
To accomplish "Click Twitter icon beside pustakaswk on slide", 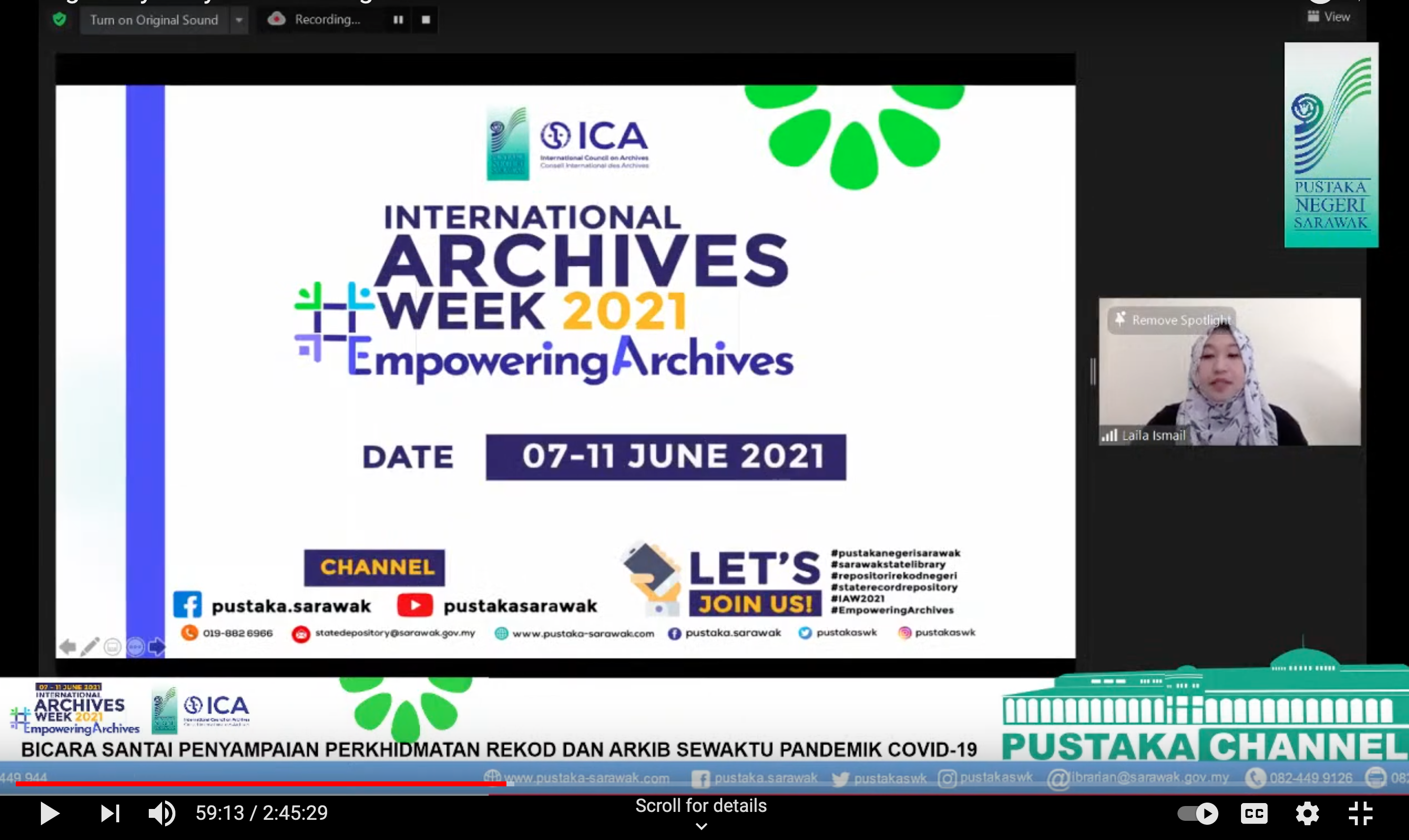I will click(805, 633).
